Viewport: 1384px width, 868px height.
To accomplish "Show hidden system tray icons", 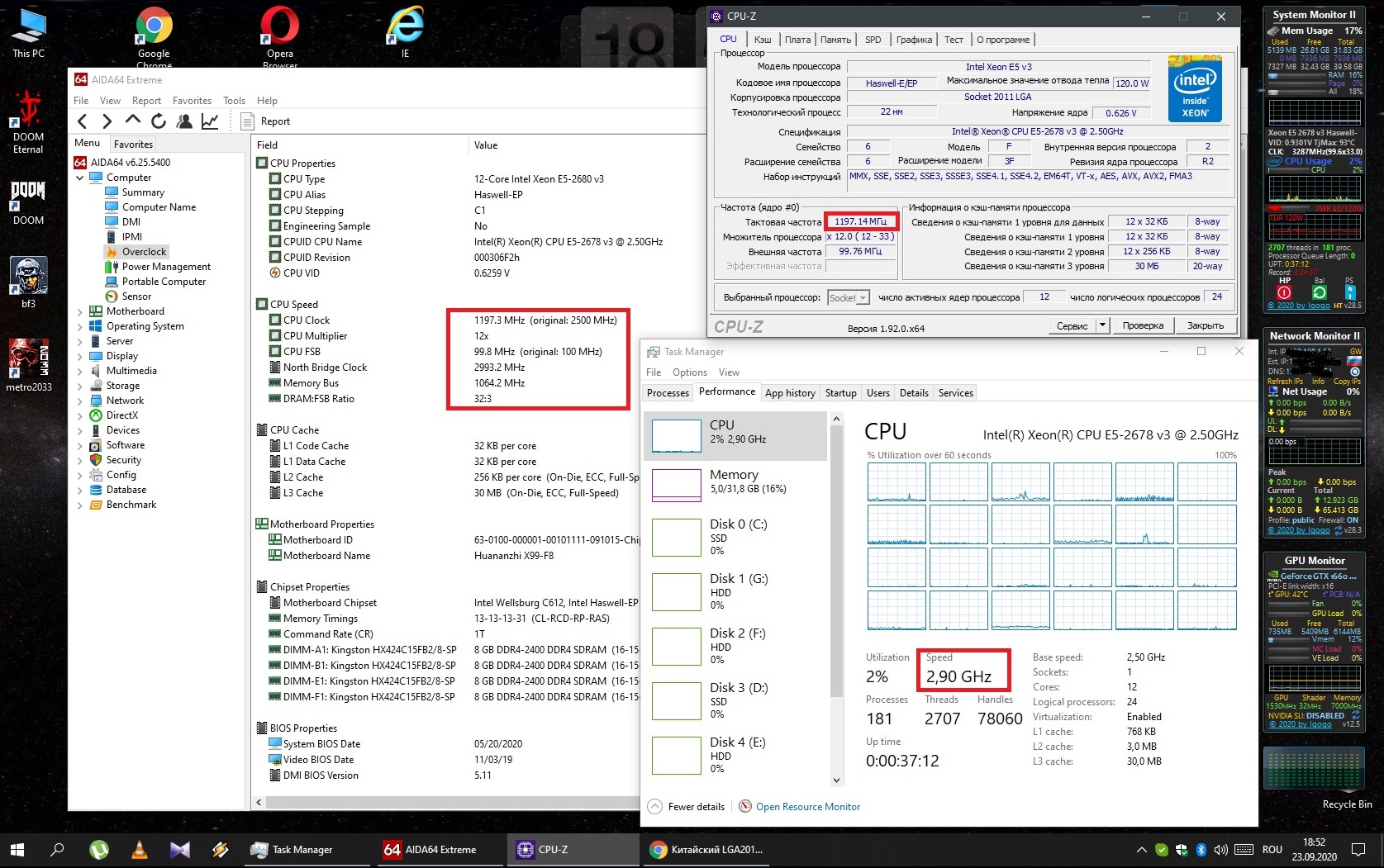I will tap(1141, 849).
